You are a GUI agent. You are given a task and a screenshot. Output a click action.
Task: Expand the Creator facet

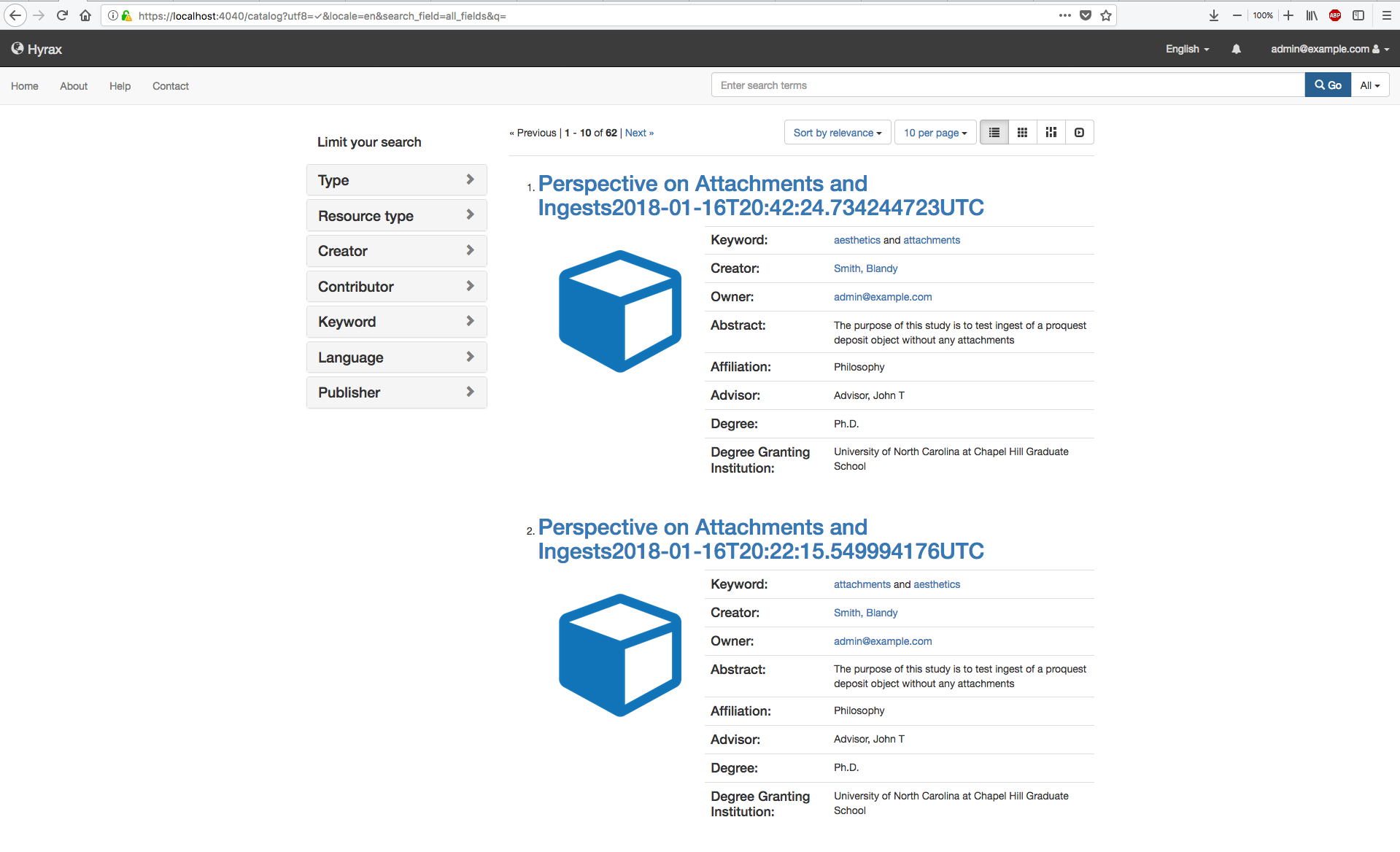[396, 251]
